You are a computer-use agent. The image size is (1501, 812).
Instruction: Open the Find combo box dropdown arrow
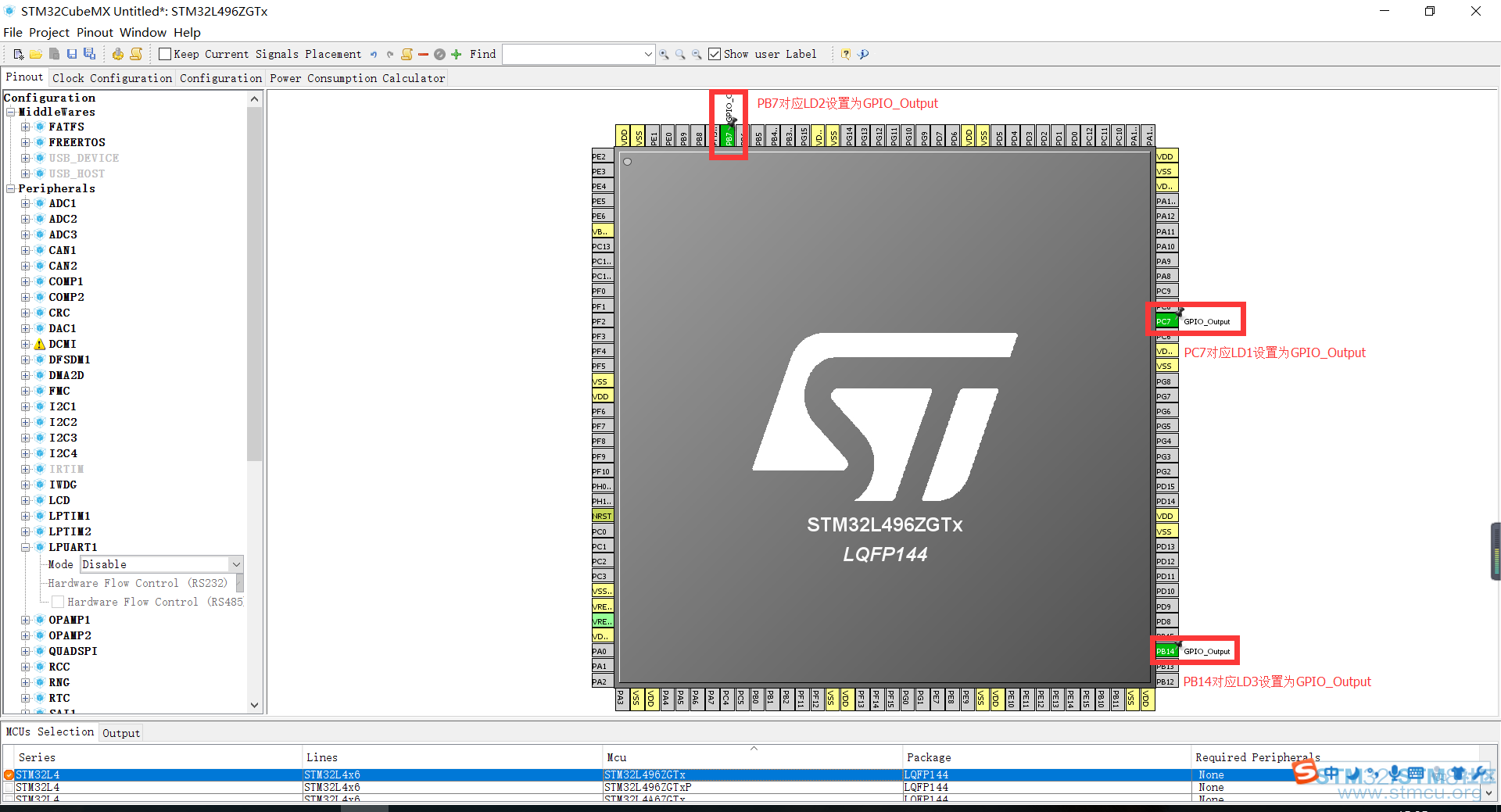648,54
